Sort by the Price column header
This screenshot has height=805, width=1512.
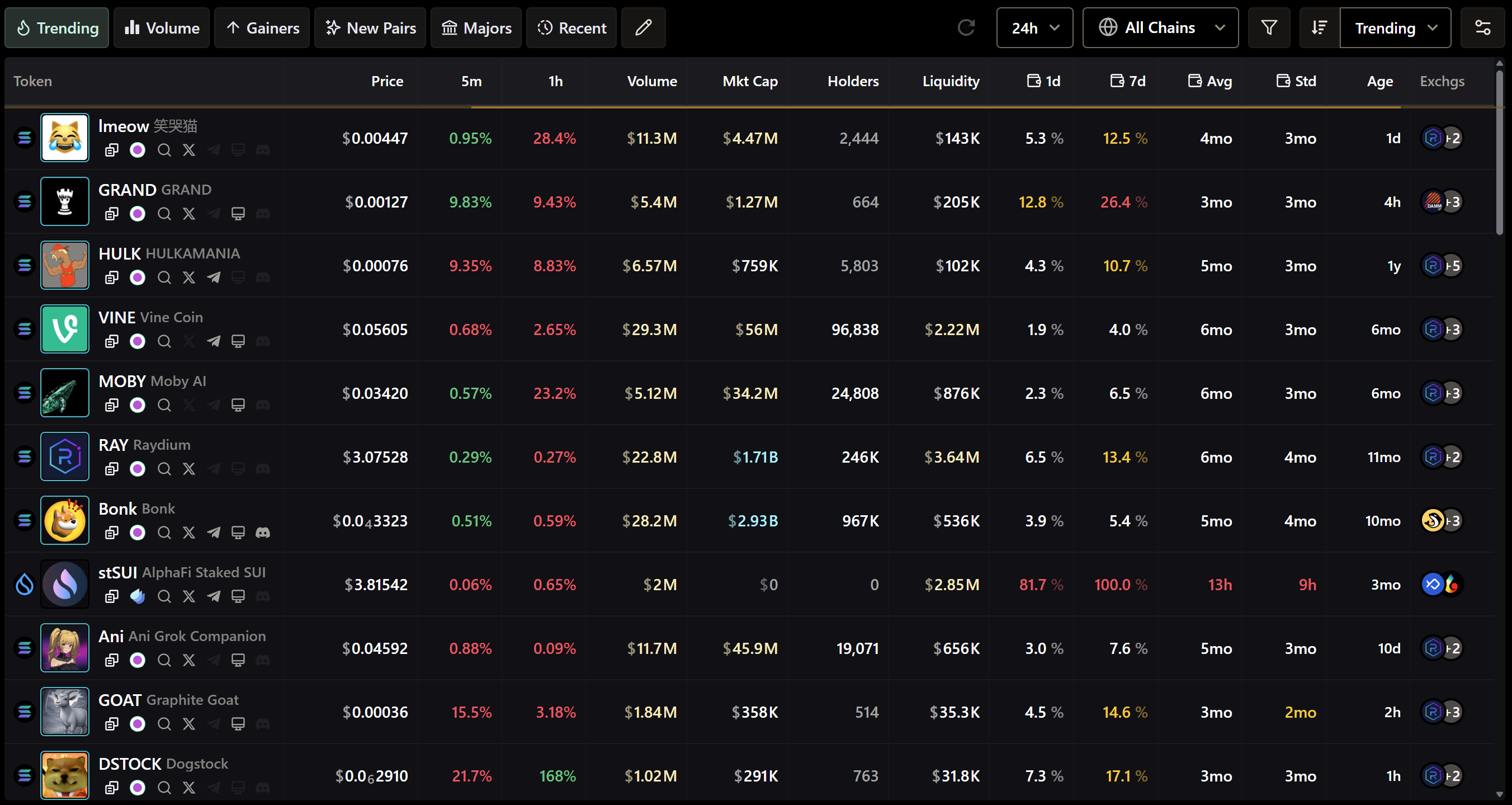387,81
